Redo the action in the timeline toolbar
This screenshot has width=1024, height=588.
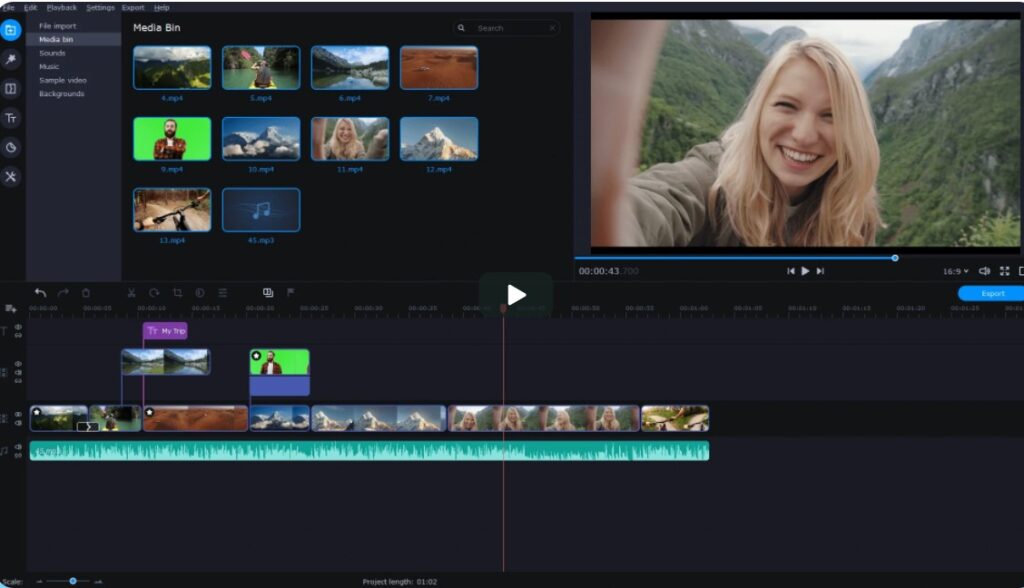tap(63, 293)
